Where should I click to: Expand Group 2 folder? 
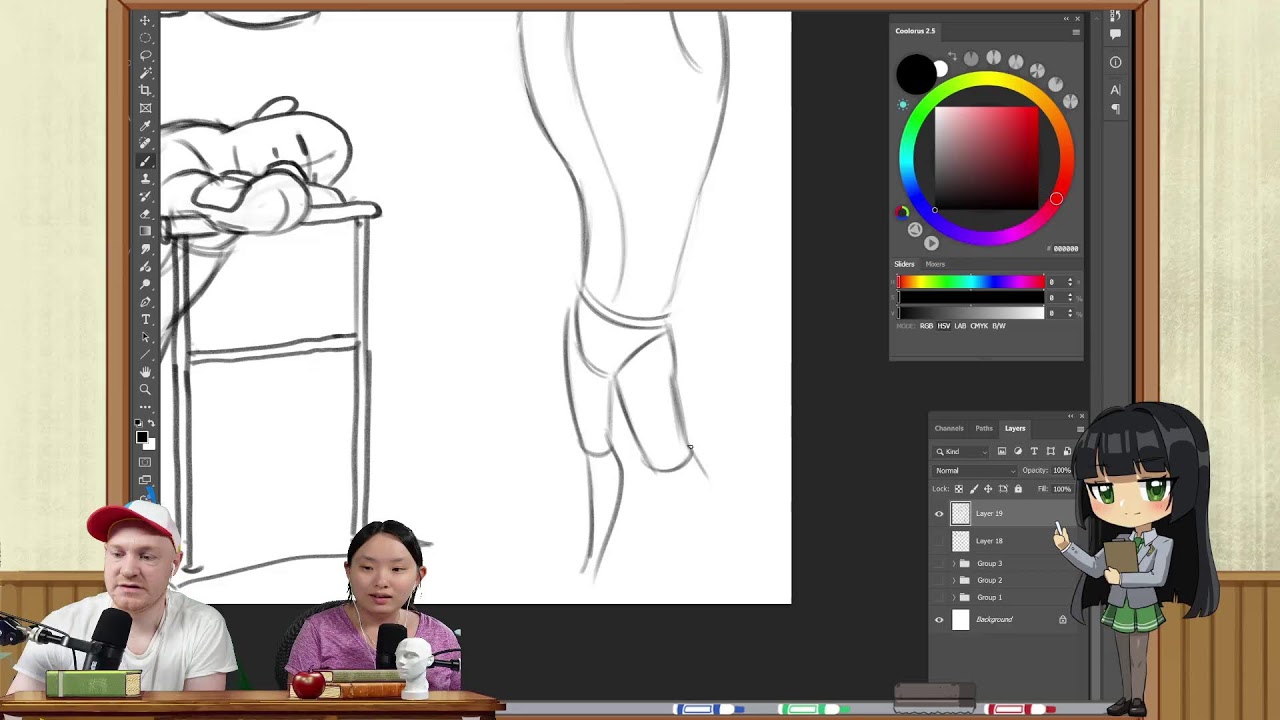[953, 581]
